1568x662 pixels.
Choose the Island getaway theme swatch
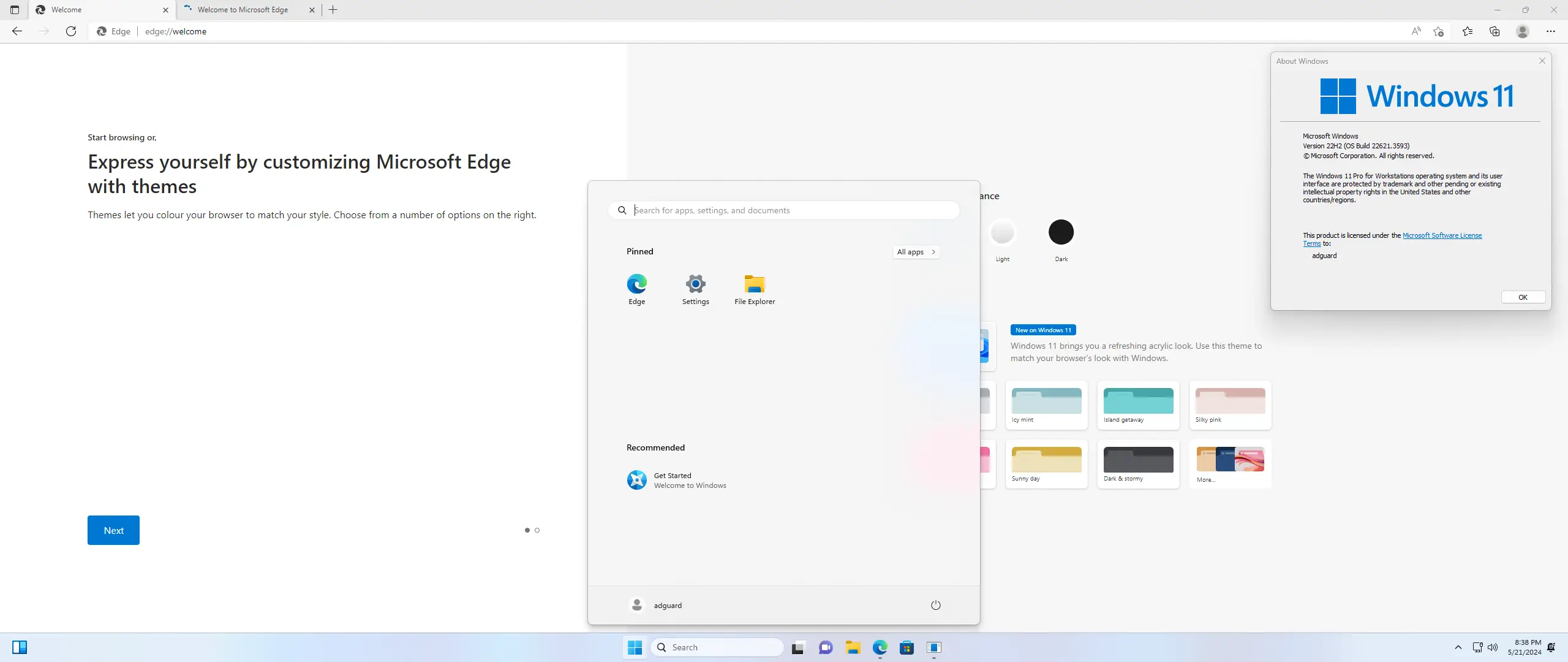tap(1138, 401)
